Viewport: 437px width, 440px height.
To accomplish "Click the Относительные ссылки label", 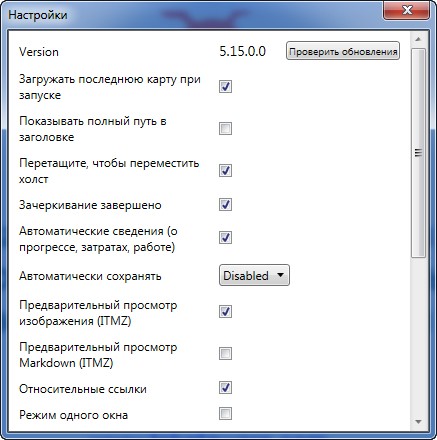I will point(83,389).
